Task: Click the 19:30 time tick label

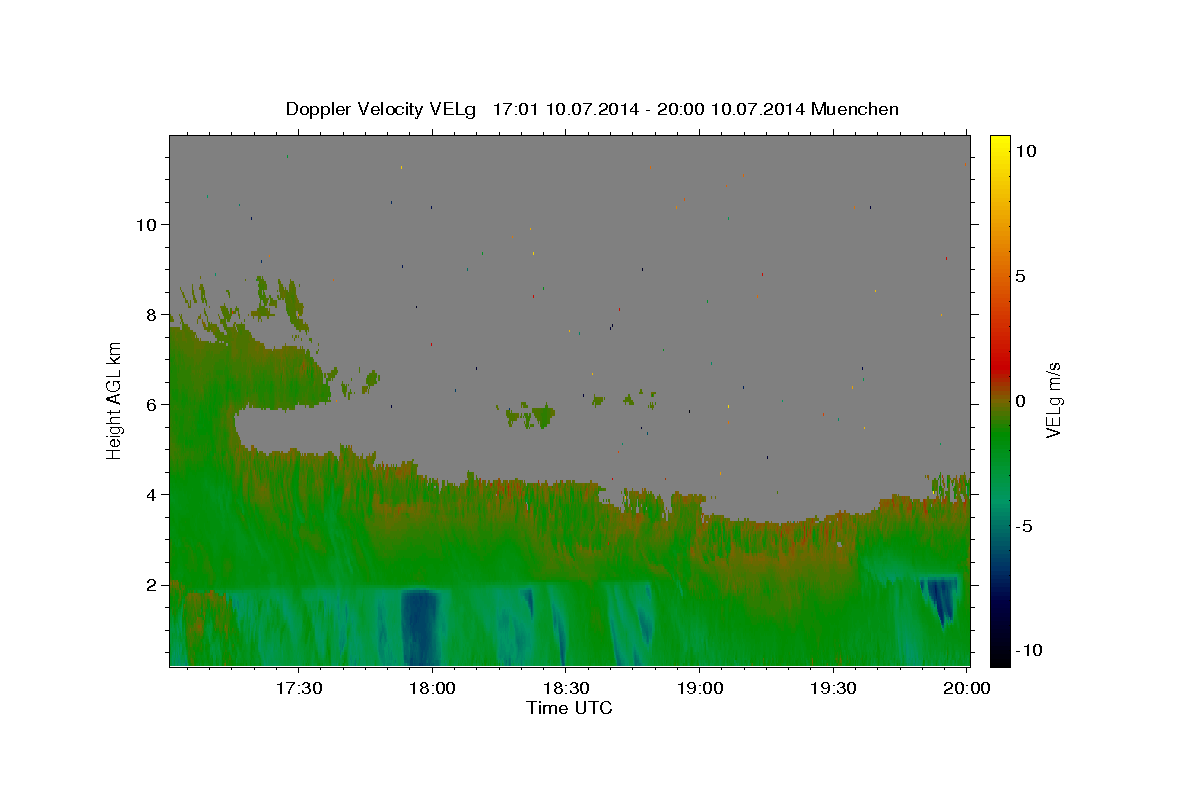Action: point(833,688)
